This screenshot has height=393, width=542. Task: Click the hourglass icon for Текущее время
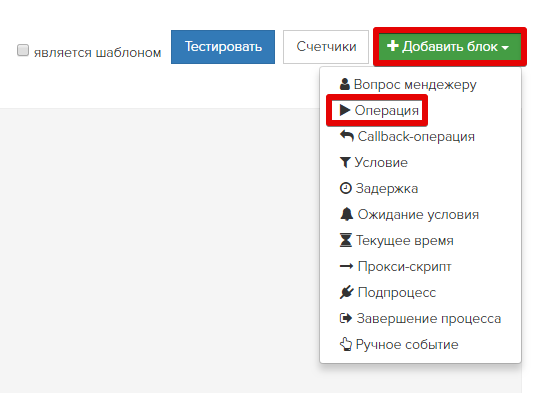[346, 240]
